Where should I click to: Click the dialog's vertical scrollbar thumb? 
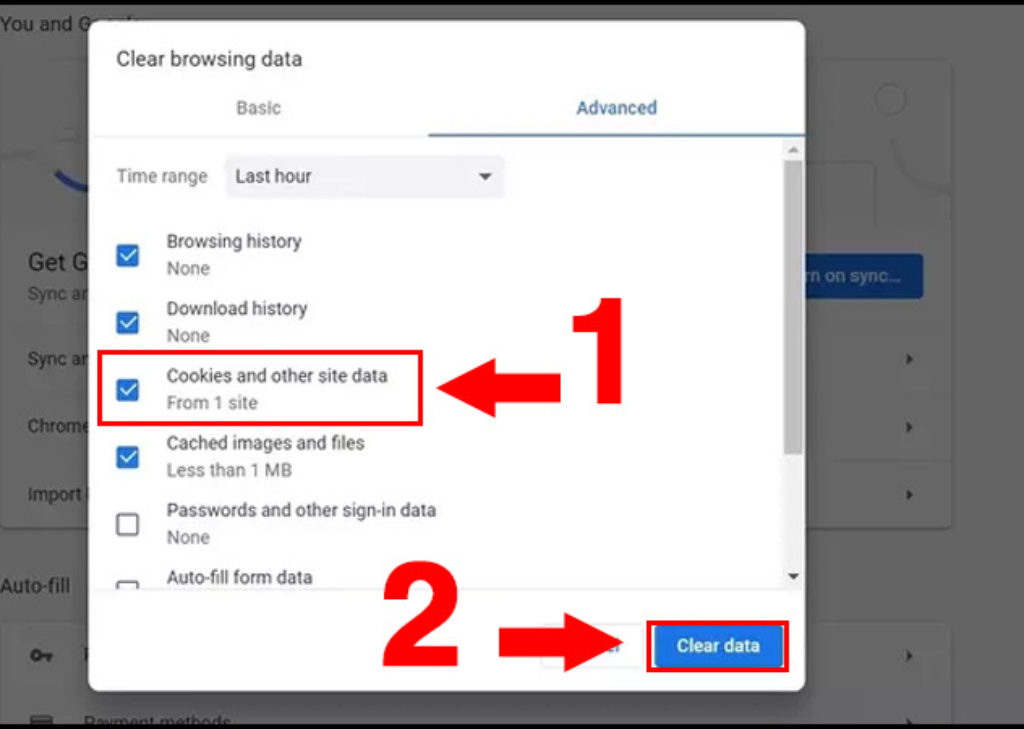coord(793,307)
